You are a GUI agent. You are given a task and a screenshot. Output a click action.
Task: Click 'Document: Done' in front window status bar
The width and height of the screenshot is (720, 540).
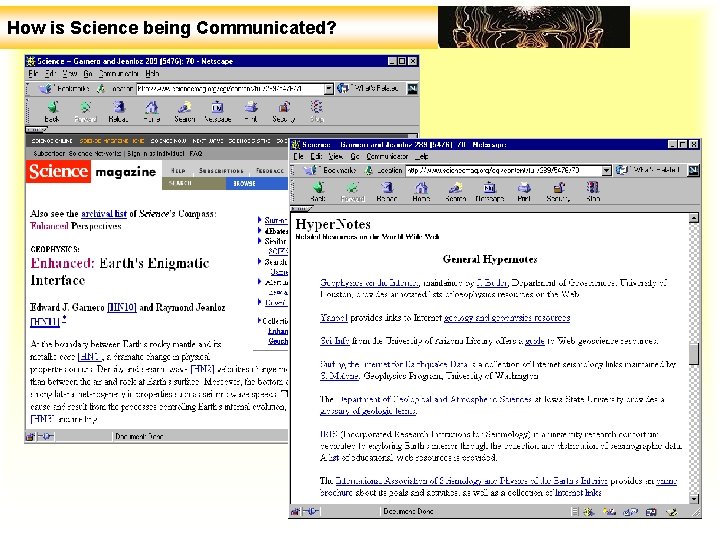408,511
